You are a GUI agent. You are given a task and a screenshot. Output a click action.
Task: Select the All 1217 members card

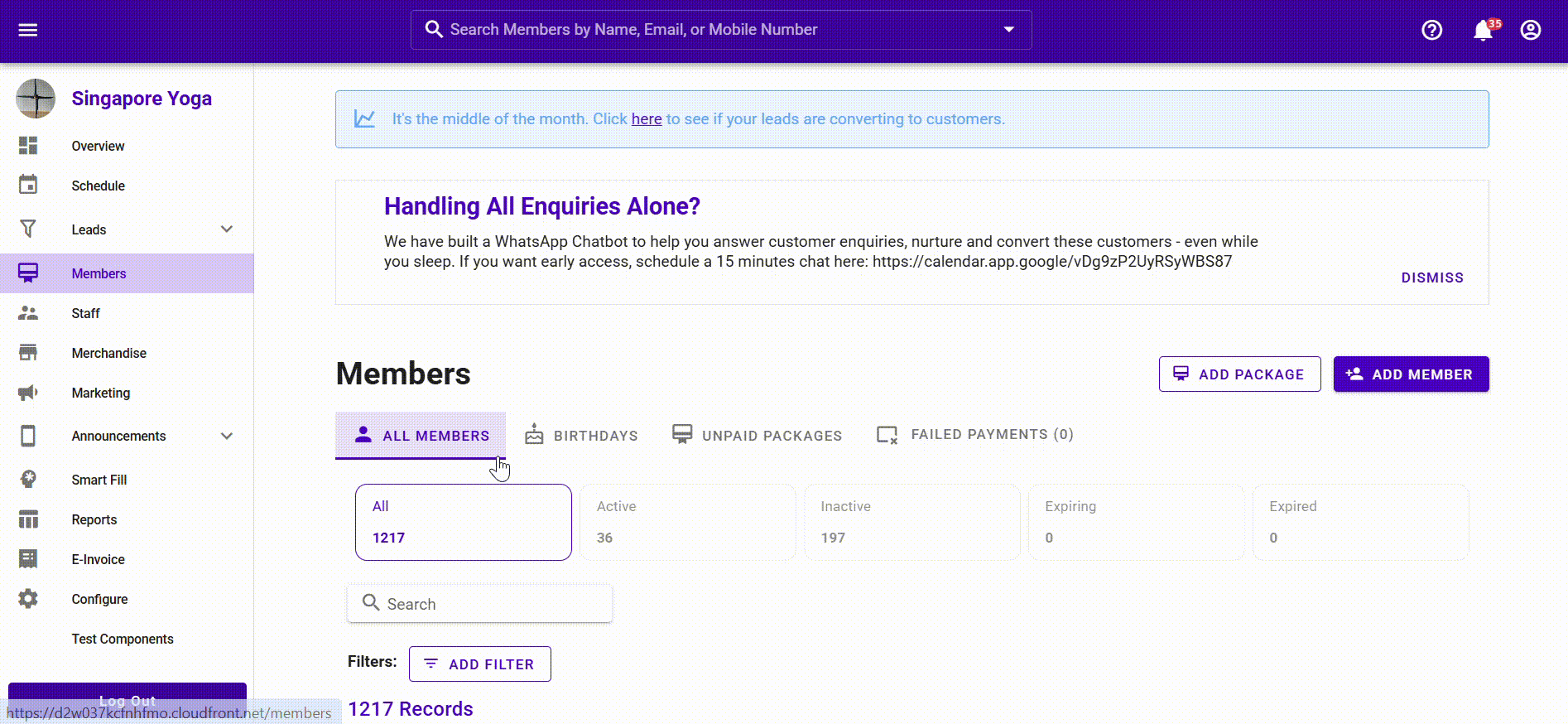464,522
